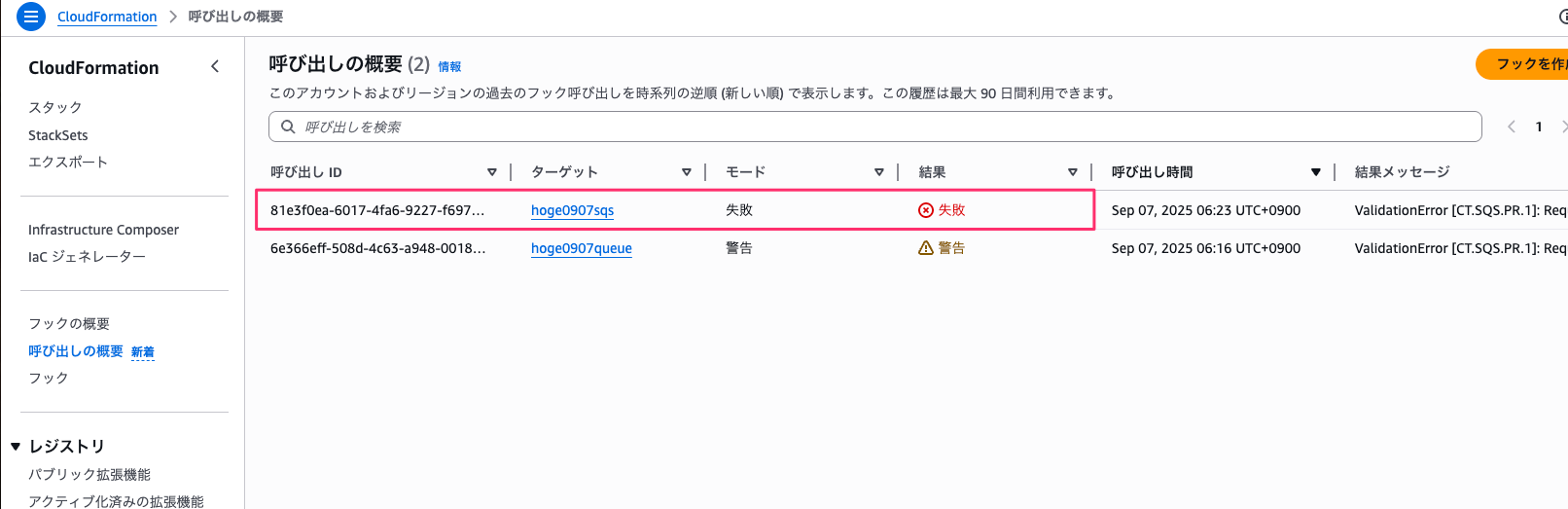Image resolution: width=1568 pixels, height=509 pixels.
Task: Sort by 呼び出し時間 column arrow
Action: (x=1315, y=172)
